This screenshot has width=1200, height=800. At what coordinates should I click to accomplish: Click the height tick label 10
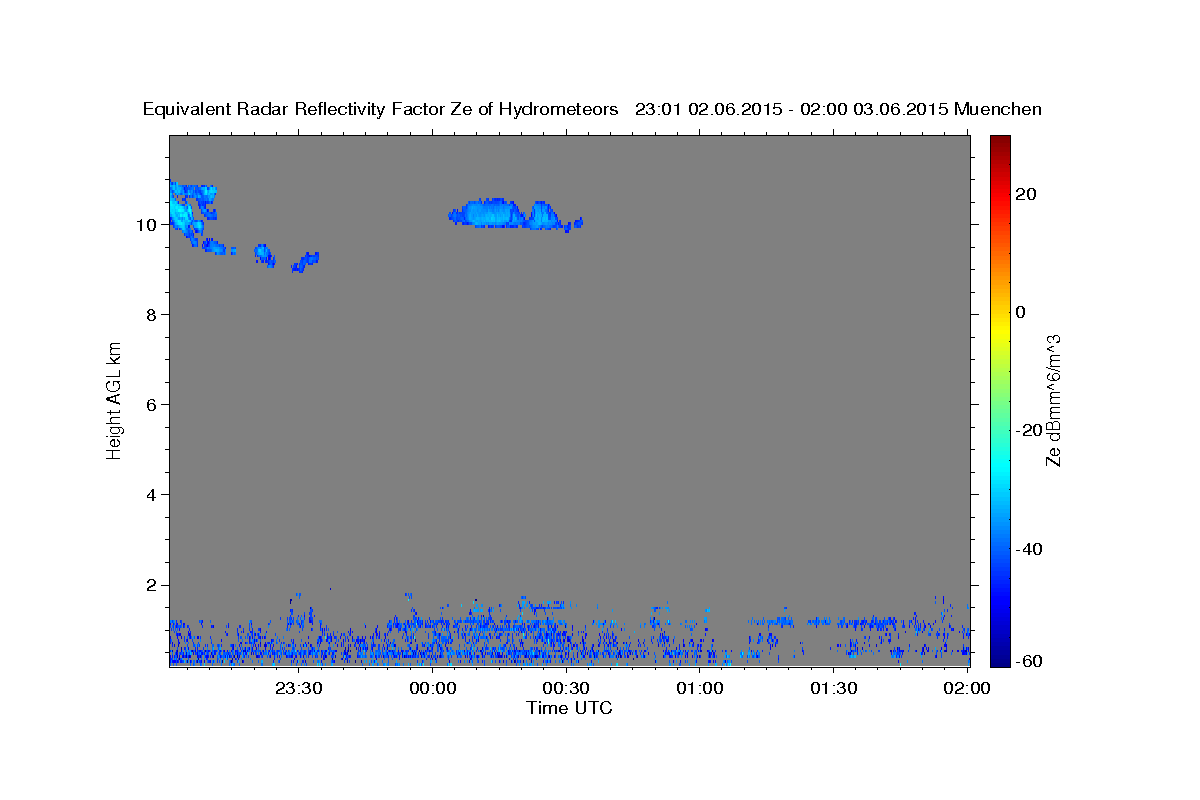(147, 225)
